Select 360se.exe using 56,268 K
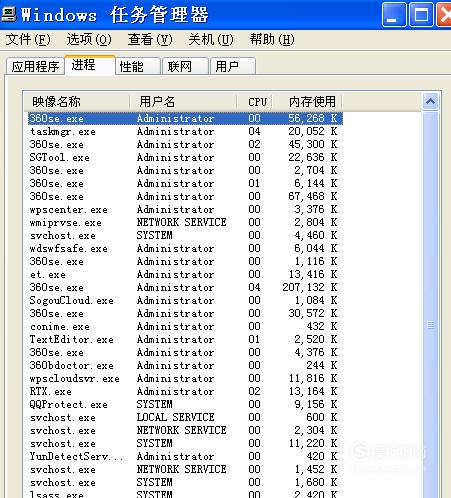 (x=185, y=118)
